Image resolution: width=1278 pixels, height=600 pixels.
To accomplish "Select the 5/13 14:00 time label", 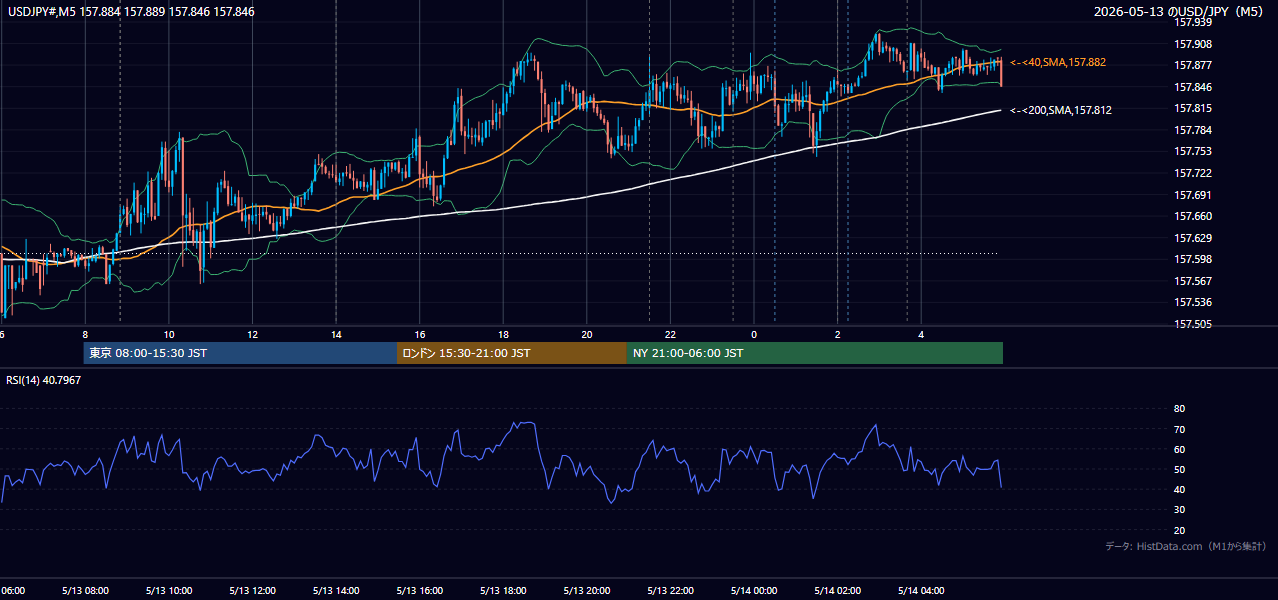I will click(336, 591).
